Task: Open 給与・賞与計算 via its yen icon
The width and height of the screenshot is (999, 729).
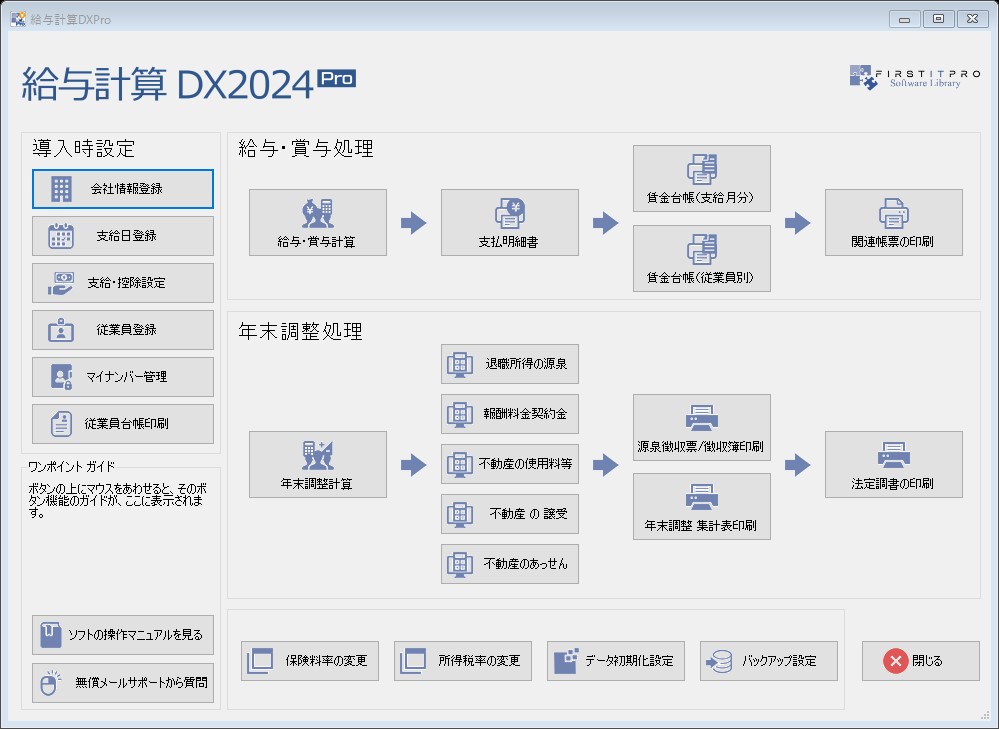Action: click(317, 213)
